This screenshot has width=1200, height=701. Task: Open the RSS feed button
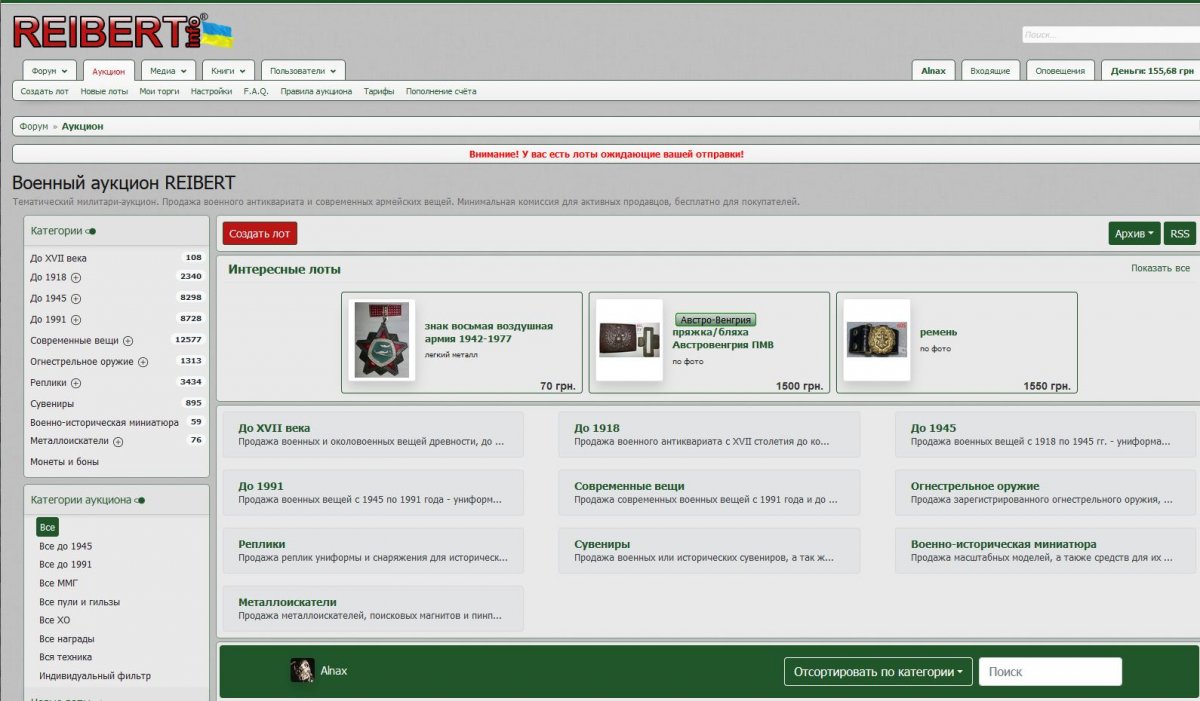click(1180, 233)
